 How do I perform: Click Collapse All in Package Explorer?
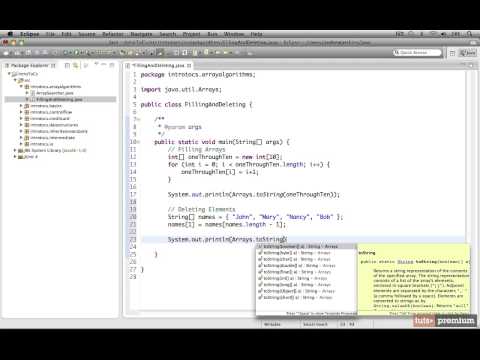click(67, 65)
